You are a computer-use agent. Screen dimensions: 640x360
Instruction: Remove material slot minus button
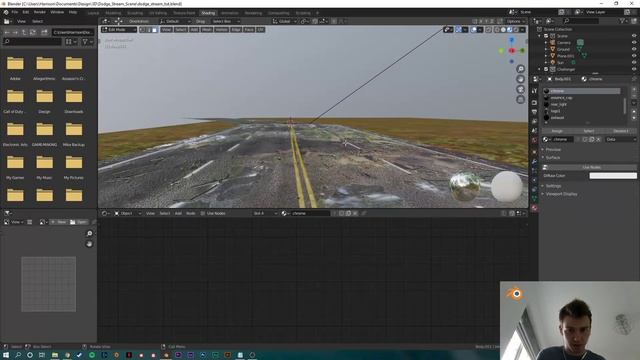point(634,96)
